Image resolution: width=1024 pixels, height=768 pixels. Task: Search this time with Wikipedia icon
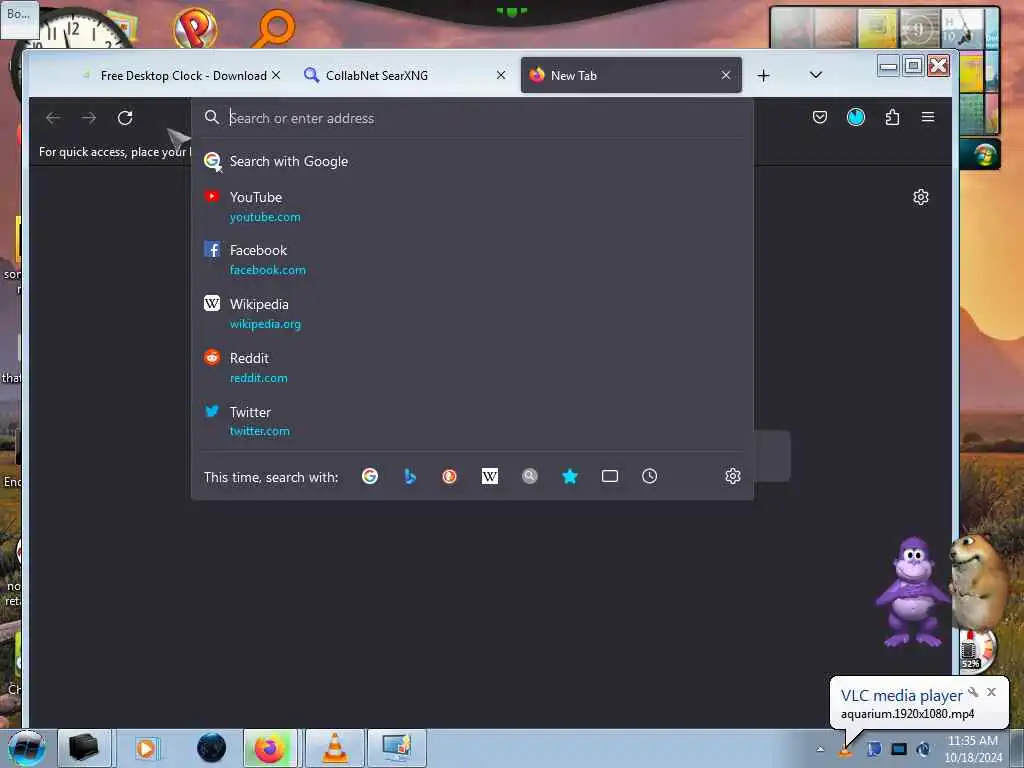coord(490,476)
